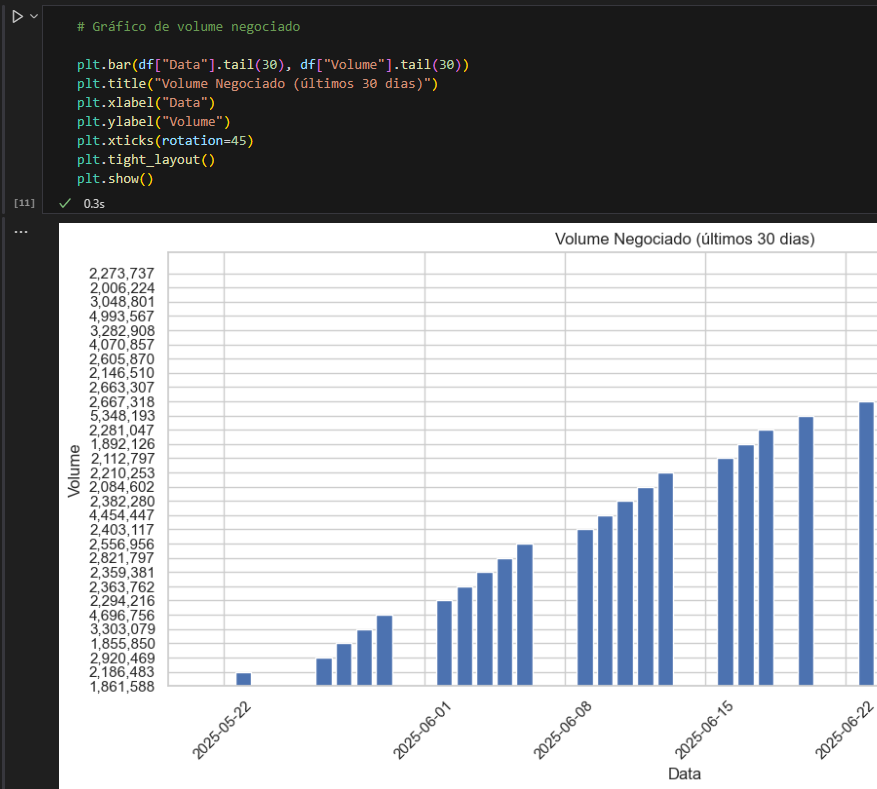Viewport: 877px width, 789px height.
Task: Click the y tick value 5,348,193
Action: click(x=122, y=416)
